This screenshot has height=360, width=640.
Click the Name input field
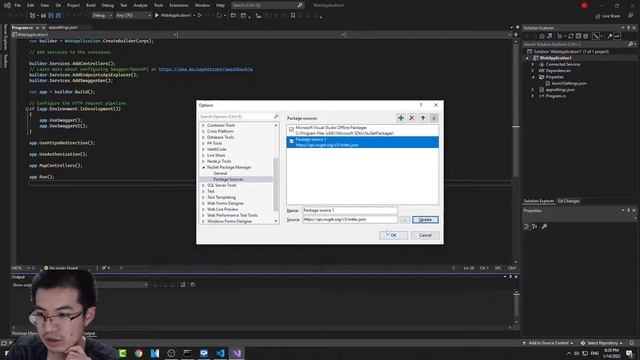click(x=350, y=210)
